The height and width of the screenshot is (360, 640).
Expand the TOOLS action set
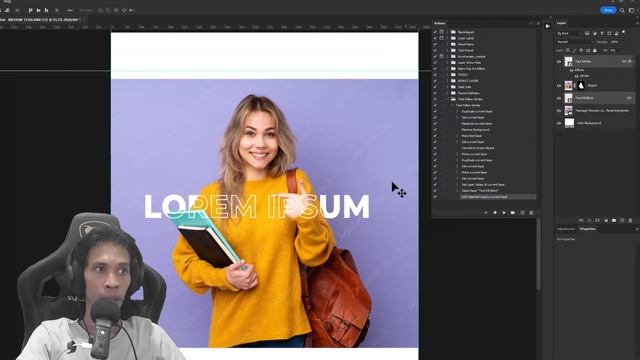click(x=447, y=75)
